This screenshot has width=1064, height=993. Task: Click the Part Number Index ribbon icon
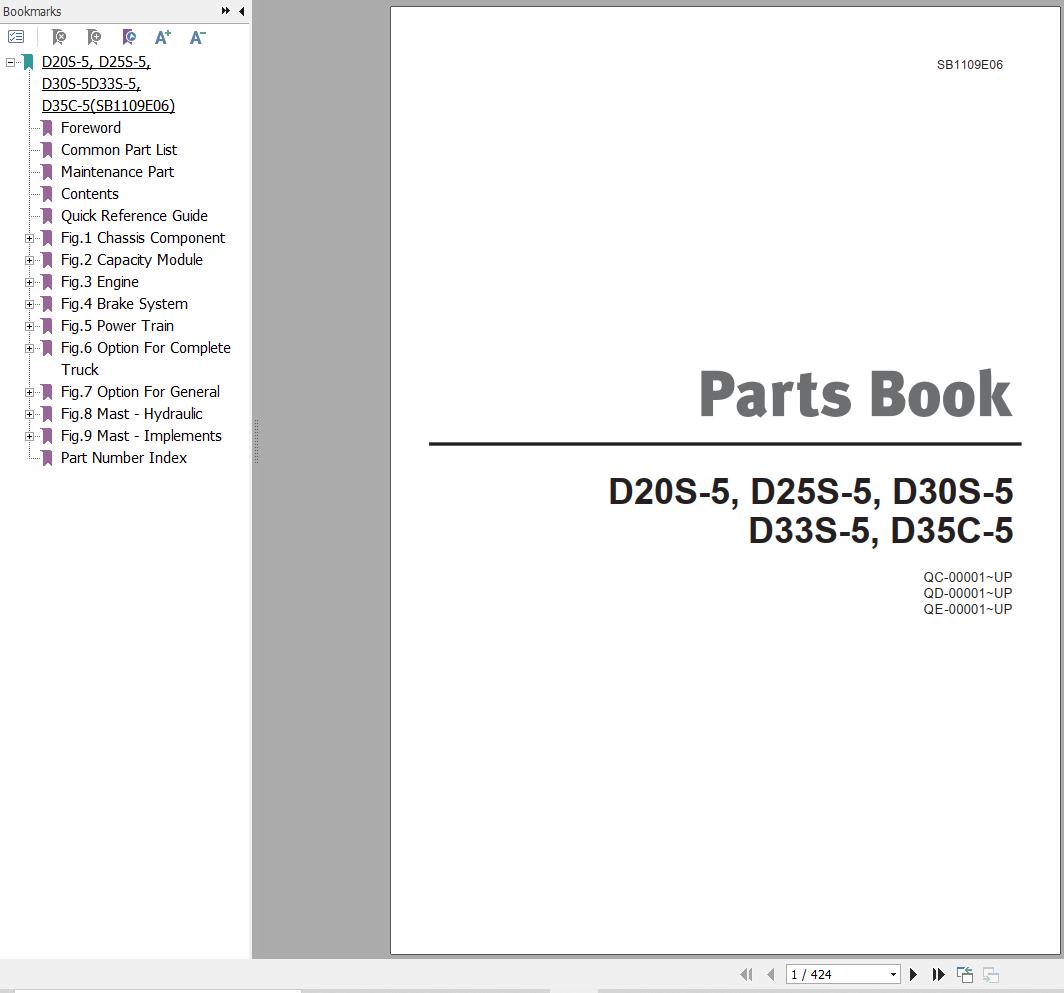point(47,458)
